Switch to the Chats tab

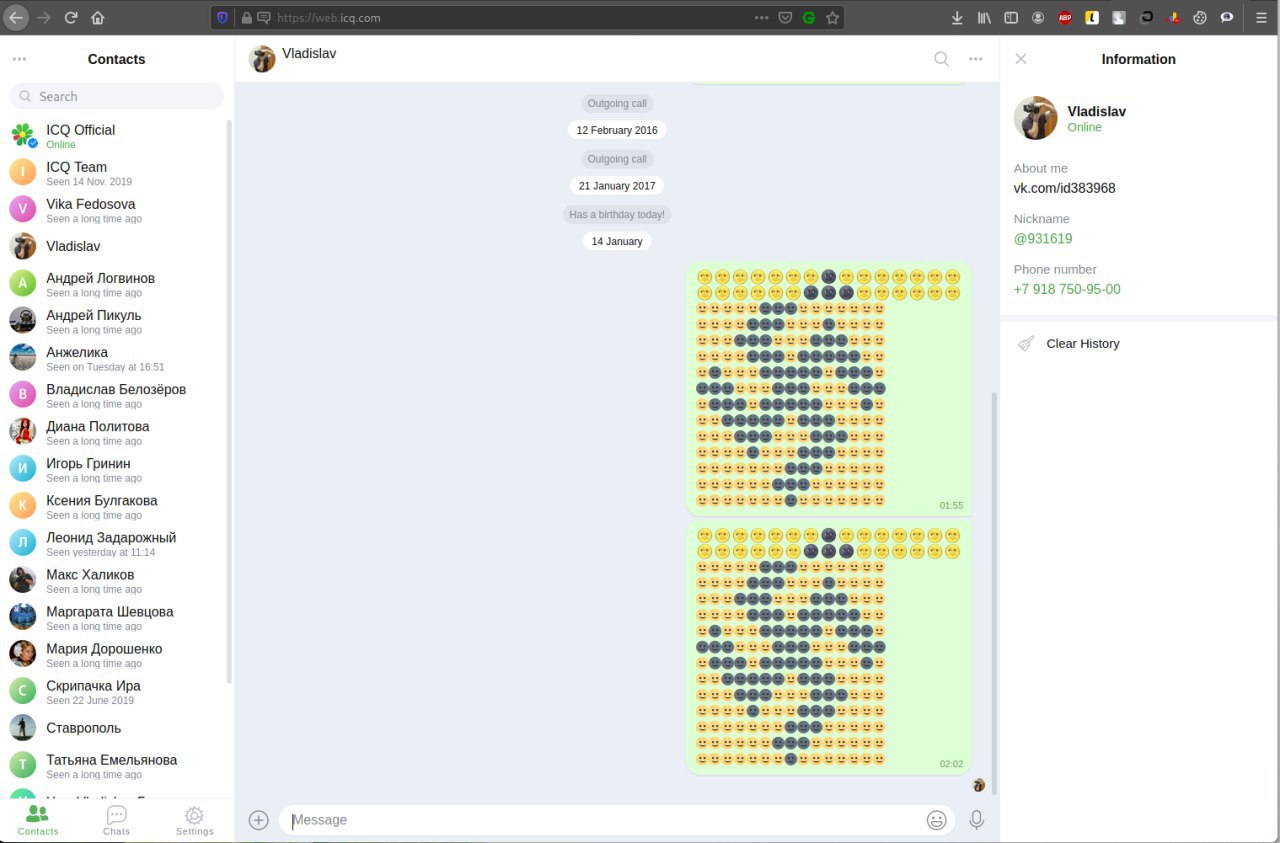pos(116,821)
